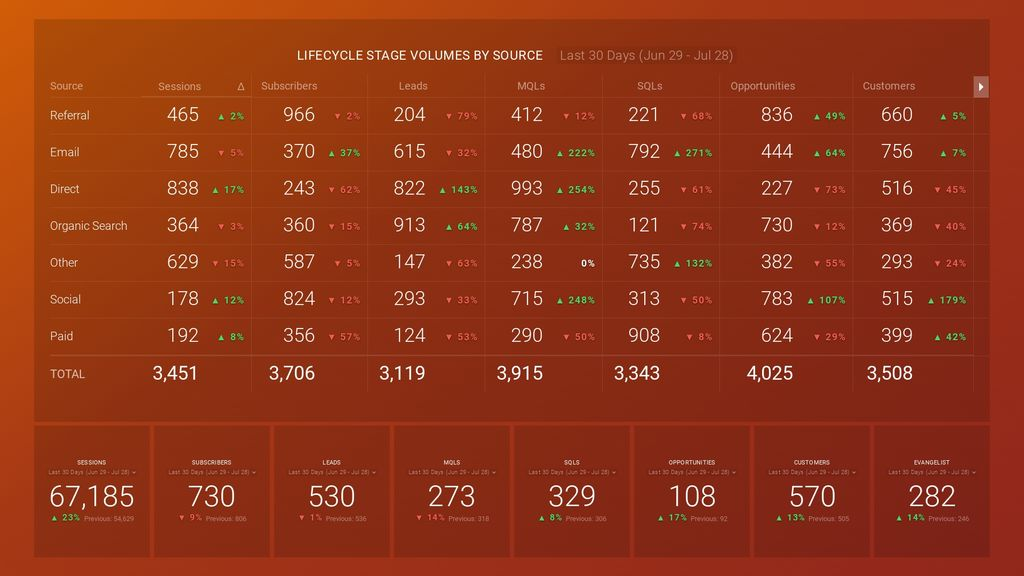Select the Social source row label

pyautogui.click(x=65, y=299)
